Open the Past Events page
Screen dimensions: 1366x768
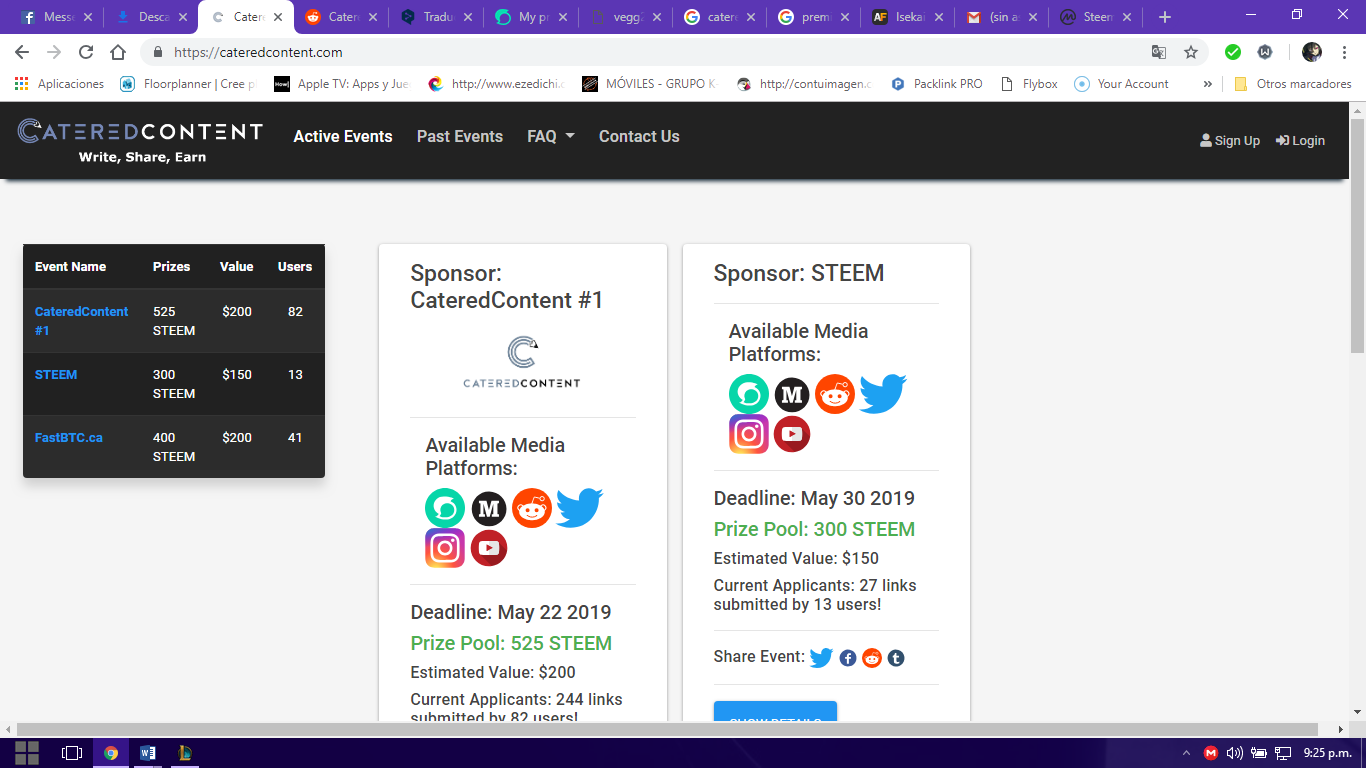(460, 136)
